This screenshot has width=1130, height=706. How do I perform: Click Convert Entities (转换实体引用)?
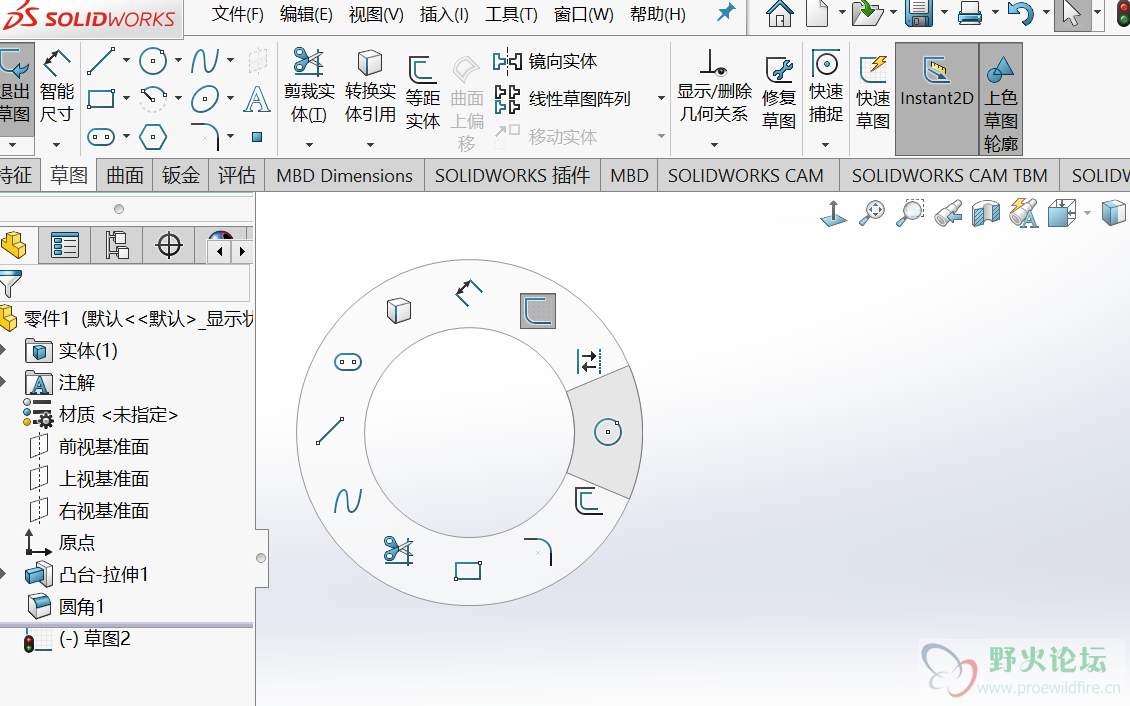pyautogui.click(x=370, y=86)
